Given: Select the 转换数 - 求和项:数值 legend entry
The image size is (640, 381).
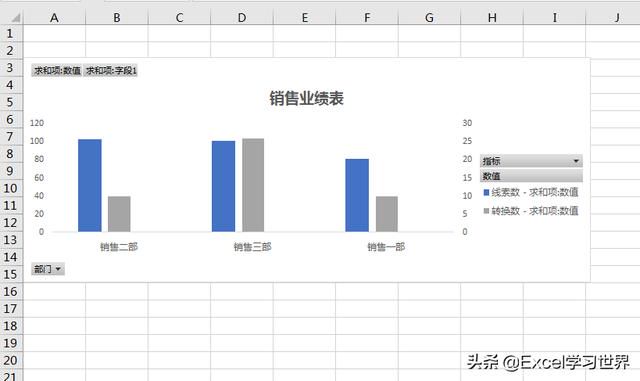Looking at the screenshot, I should pos(531,211).
